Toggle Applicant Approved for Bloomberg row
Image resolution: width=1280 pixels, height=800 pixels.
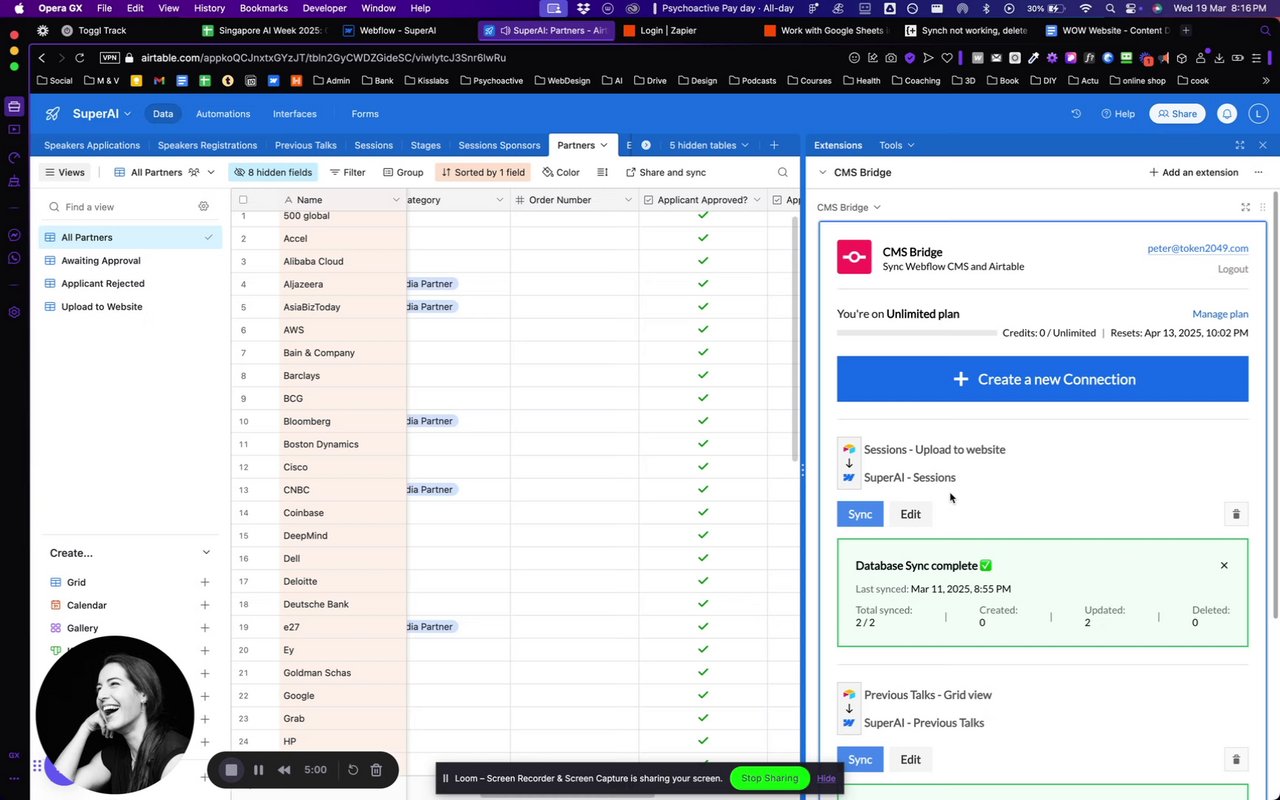(x=703, y=421)
